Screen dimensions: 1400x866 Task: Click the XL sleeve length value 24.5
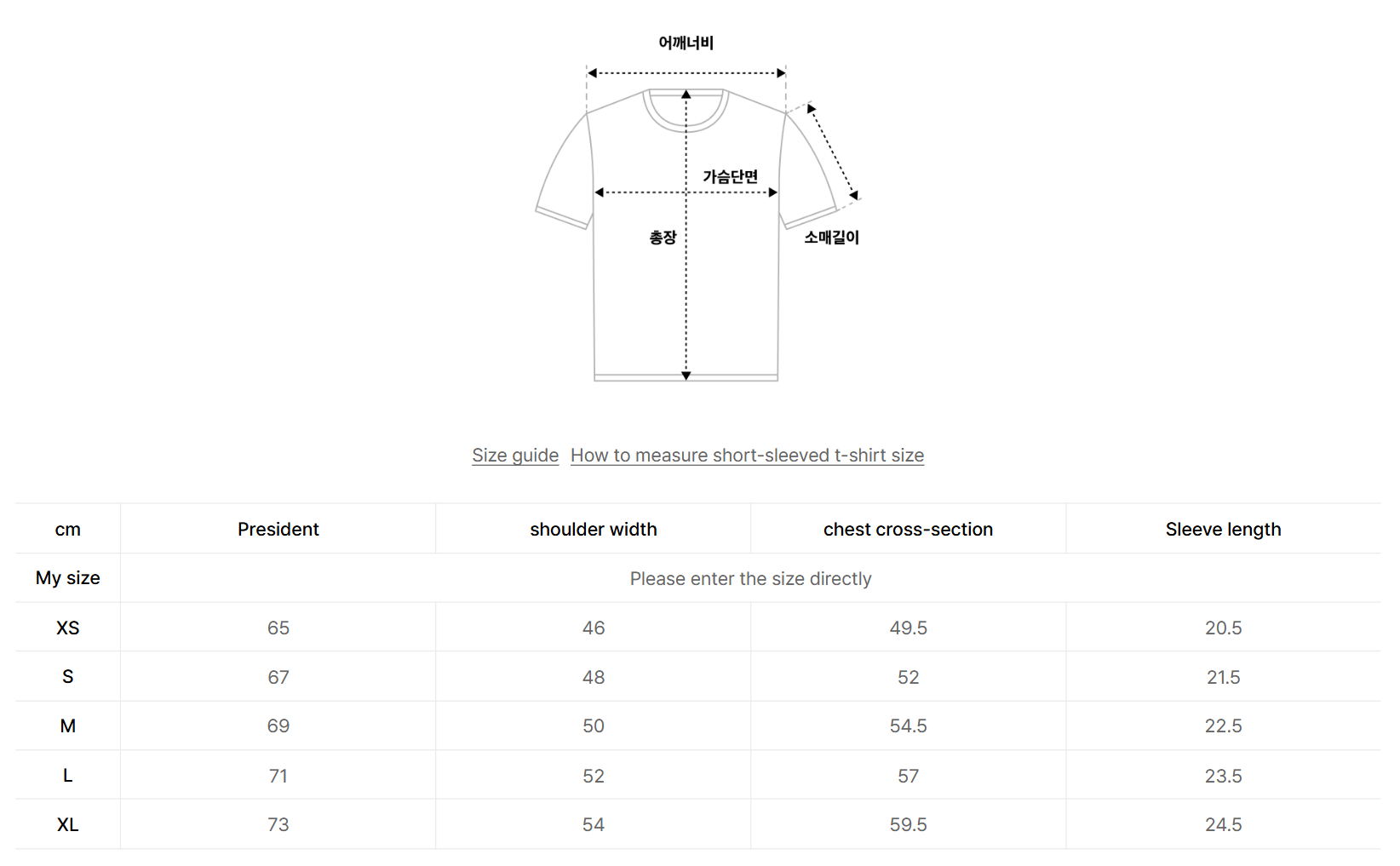click(1223, 824)
